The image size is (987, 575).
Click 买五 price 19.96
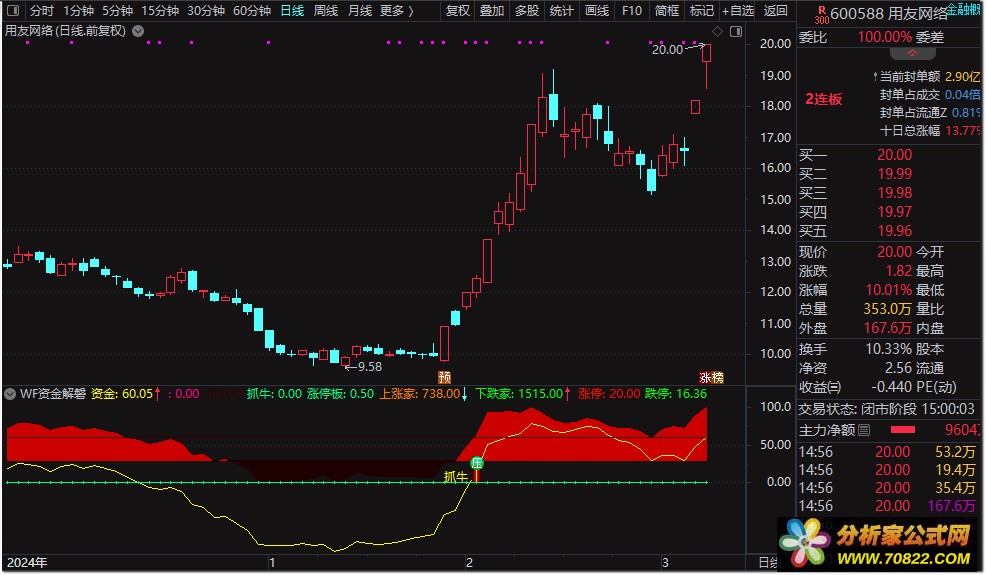894,231
